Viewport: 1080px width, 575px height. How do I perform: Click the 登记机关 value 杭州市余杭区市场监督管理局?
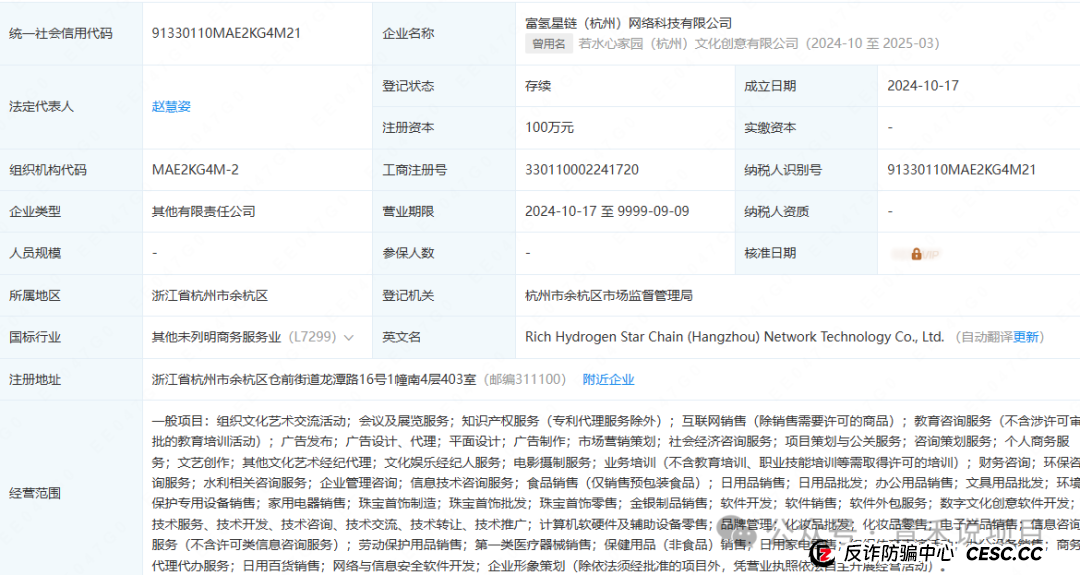click(608, 296)
